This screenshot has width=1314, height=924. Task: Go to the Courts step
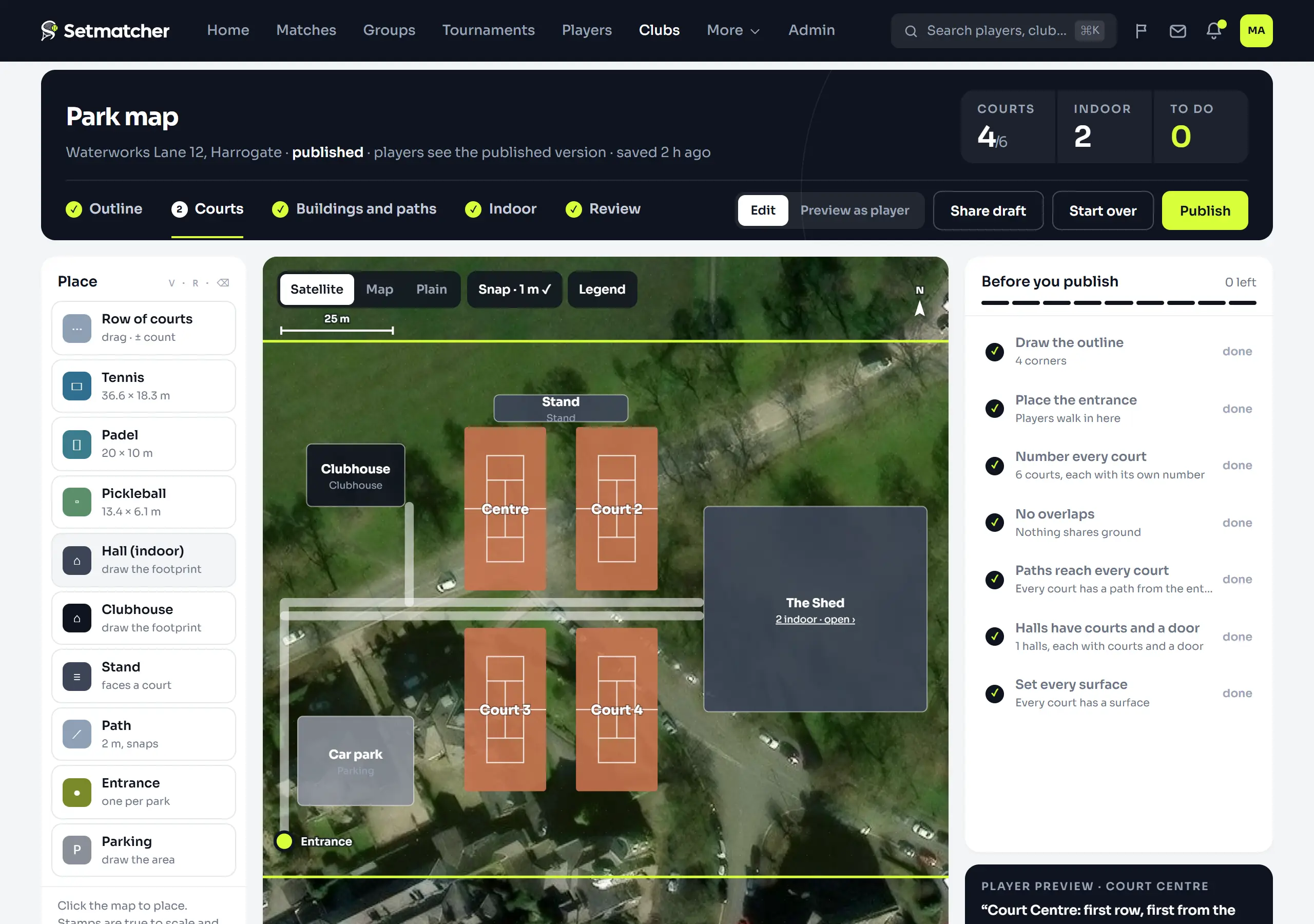207,209
